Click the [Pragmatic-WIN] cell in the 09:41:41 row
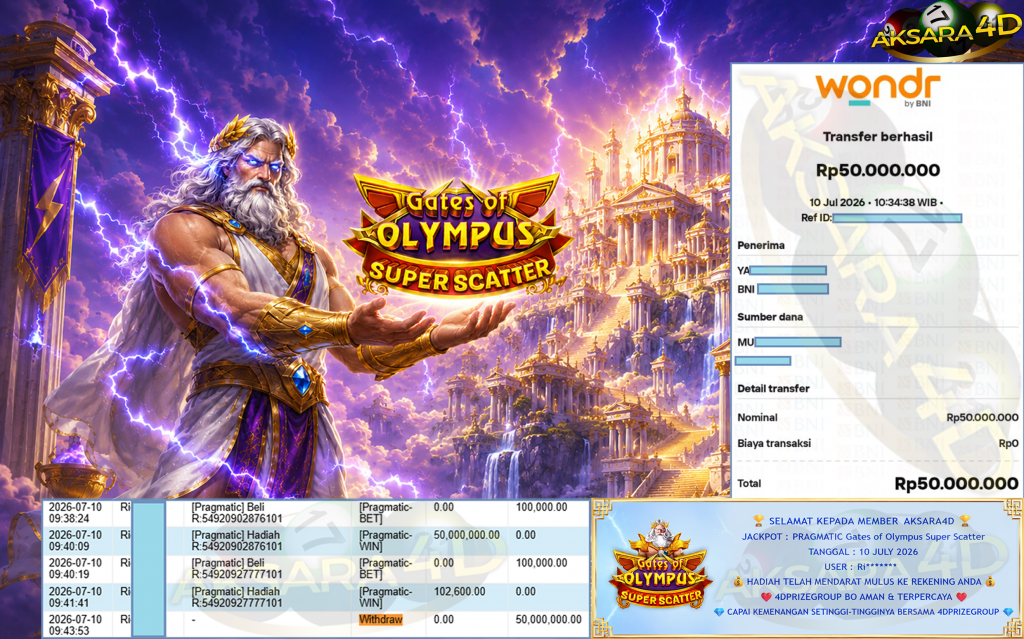Screen dimensions: 1024x639 click(385, 597)
